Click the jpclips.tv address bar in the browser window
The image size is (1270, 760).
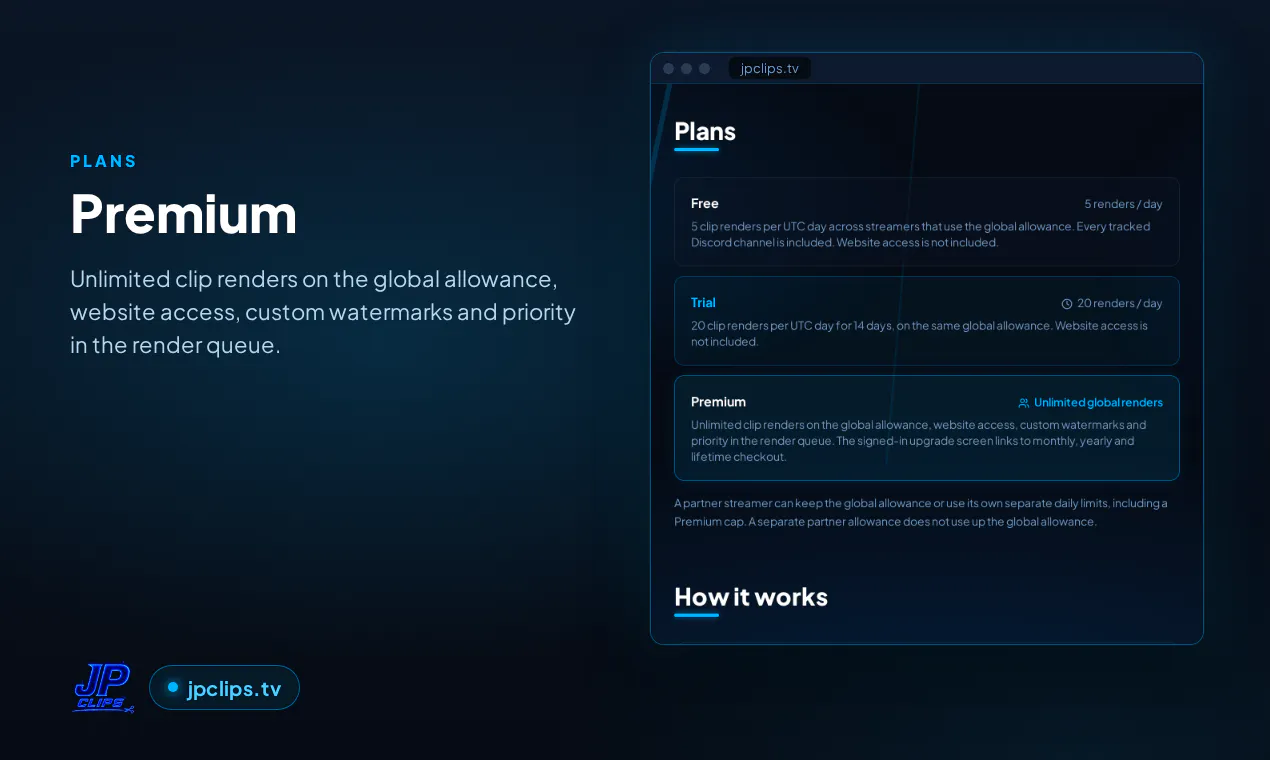tap(769, 68)
